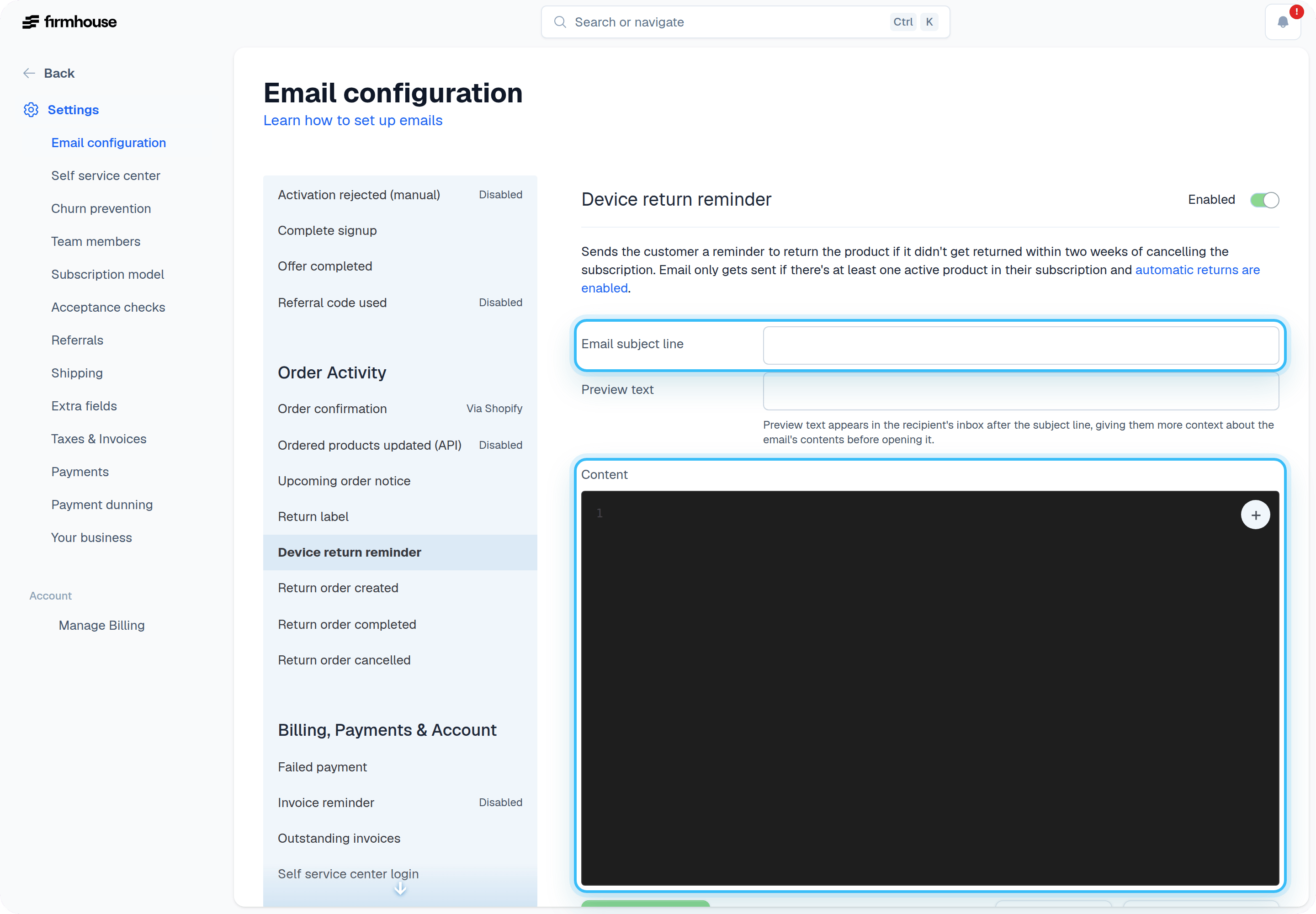1316x914 pixels.
Task: Select Device return reminder email
Action: click(400, 552)
